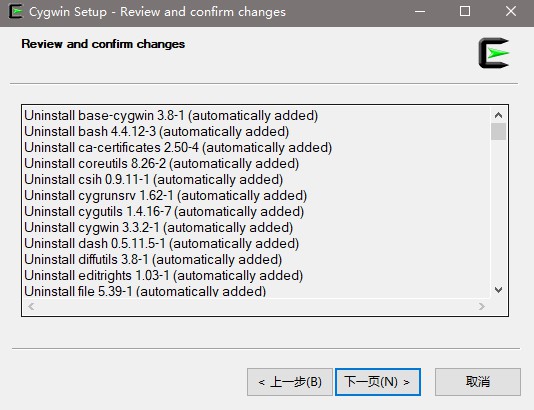The width and height of the screenshot is (534, 410).
Task: Cancel setup with the 取消 button
Action: [x=477, y=382]
